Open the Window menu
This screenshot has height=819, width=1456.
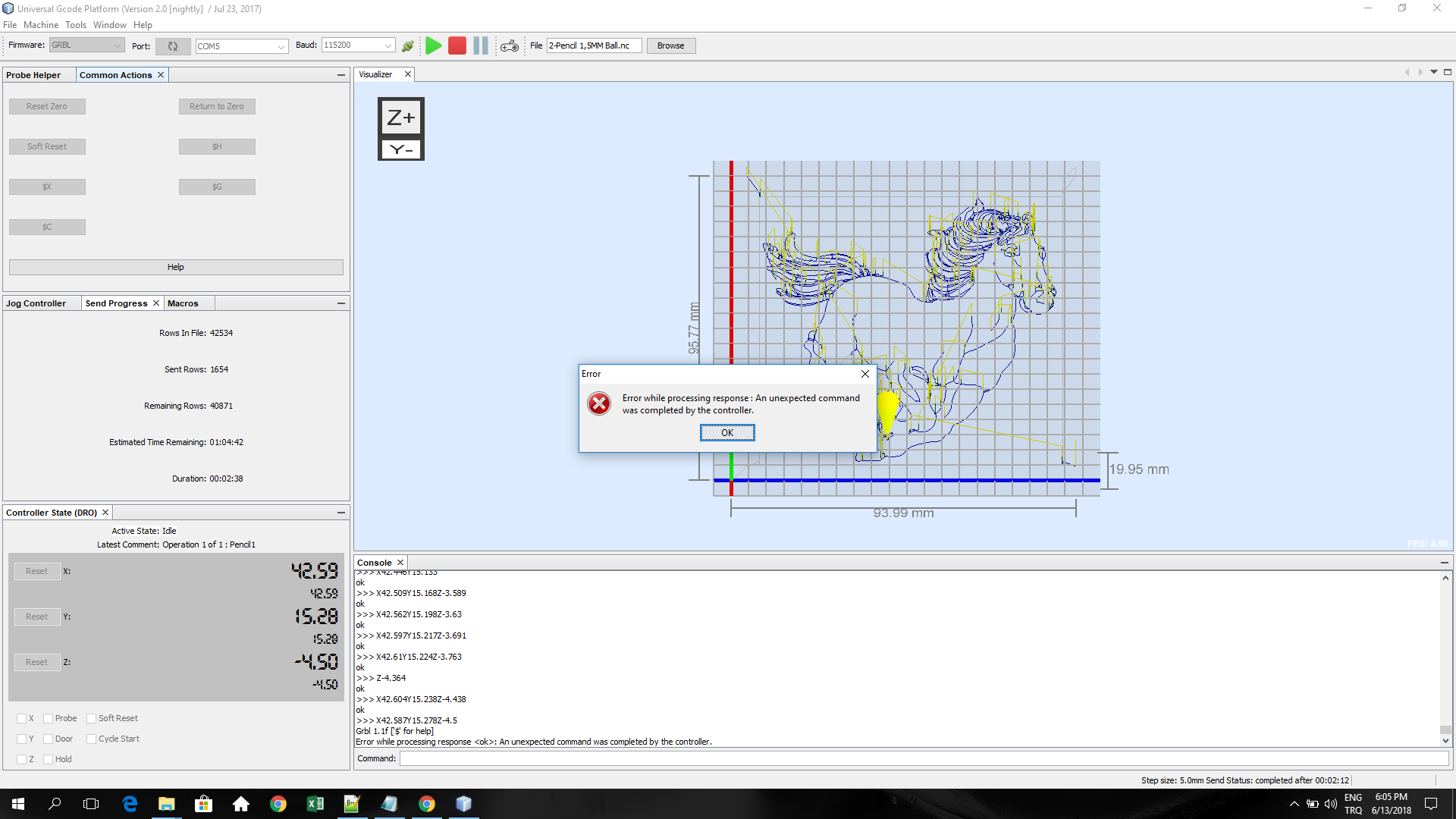coord(110,25)
